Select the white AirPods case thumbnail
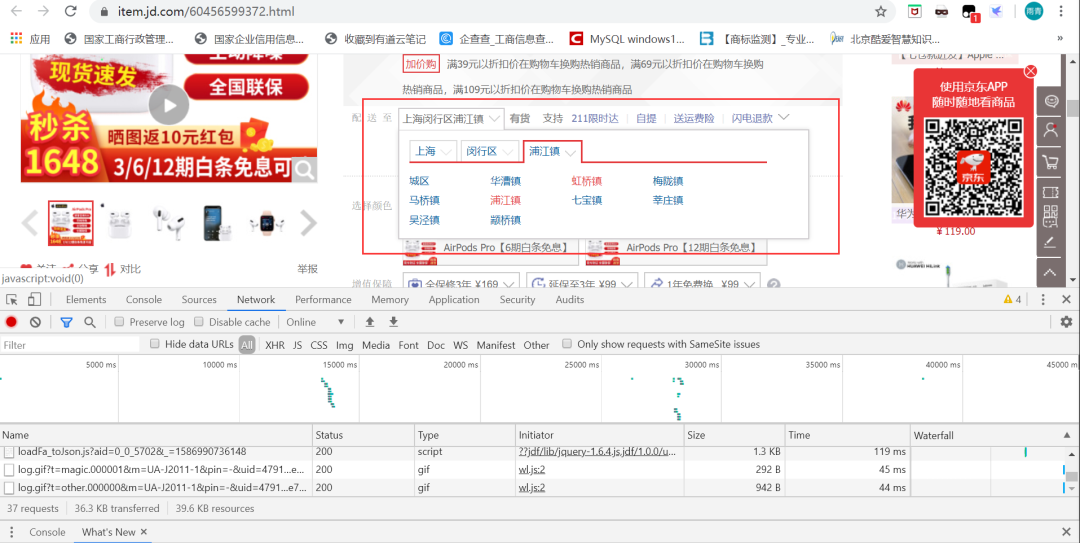 pyautogui.click(x=120, y=222)
